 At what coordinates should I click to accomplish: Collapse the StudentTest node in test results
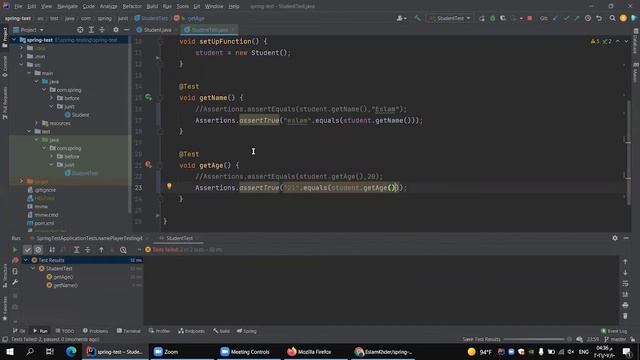pyautogui.click(x=33, y=269)
